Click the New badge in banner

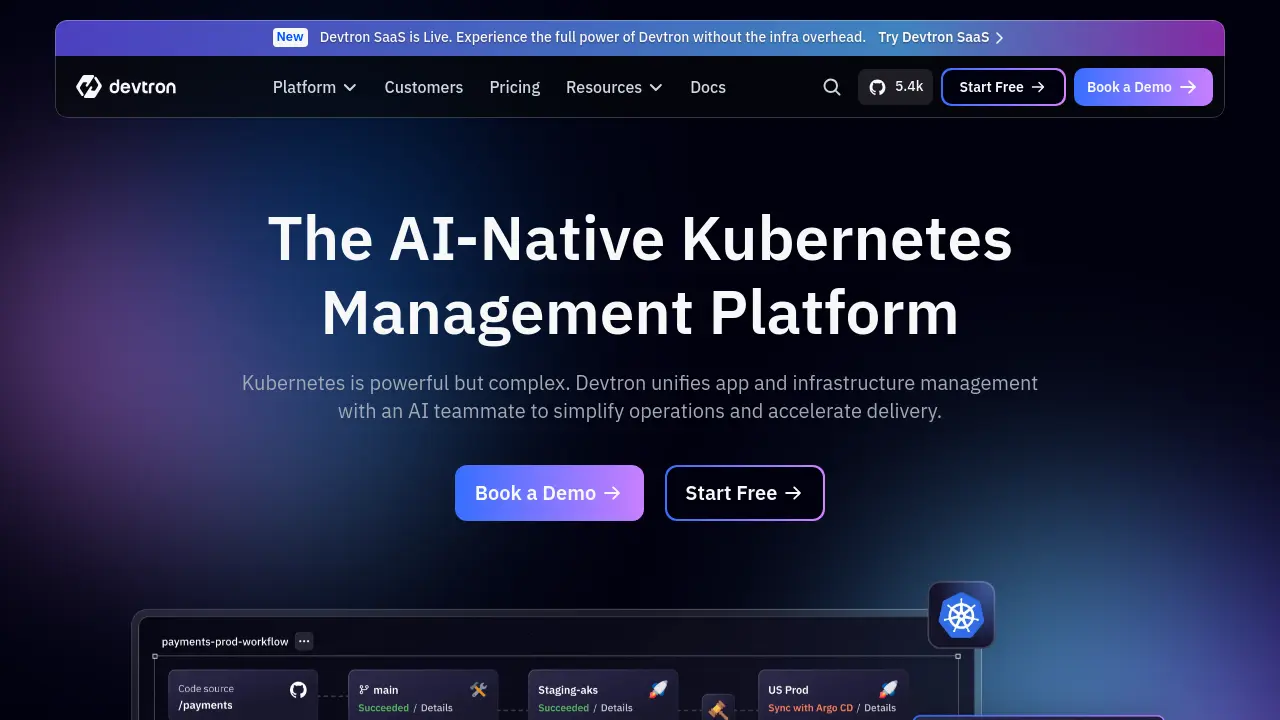(290, 37)
